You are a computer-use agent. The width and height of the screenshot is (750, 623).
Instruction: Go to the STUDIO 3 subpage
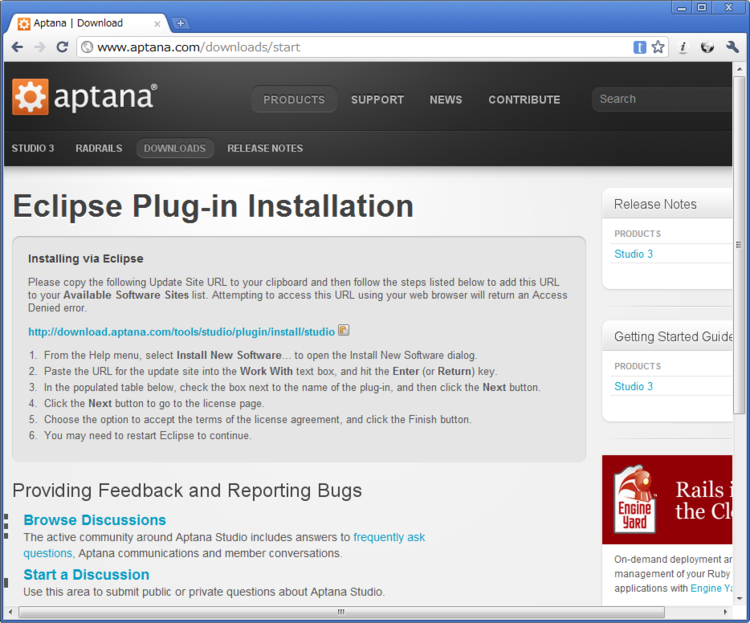(33, 148)
